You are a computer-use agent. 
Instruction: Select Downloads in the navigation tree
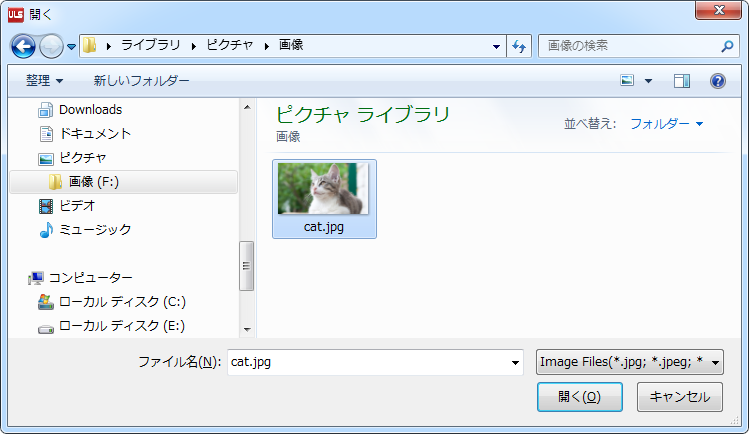(x=90, y=110)
